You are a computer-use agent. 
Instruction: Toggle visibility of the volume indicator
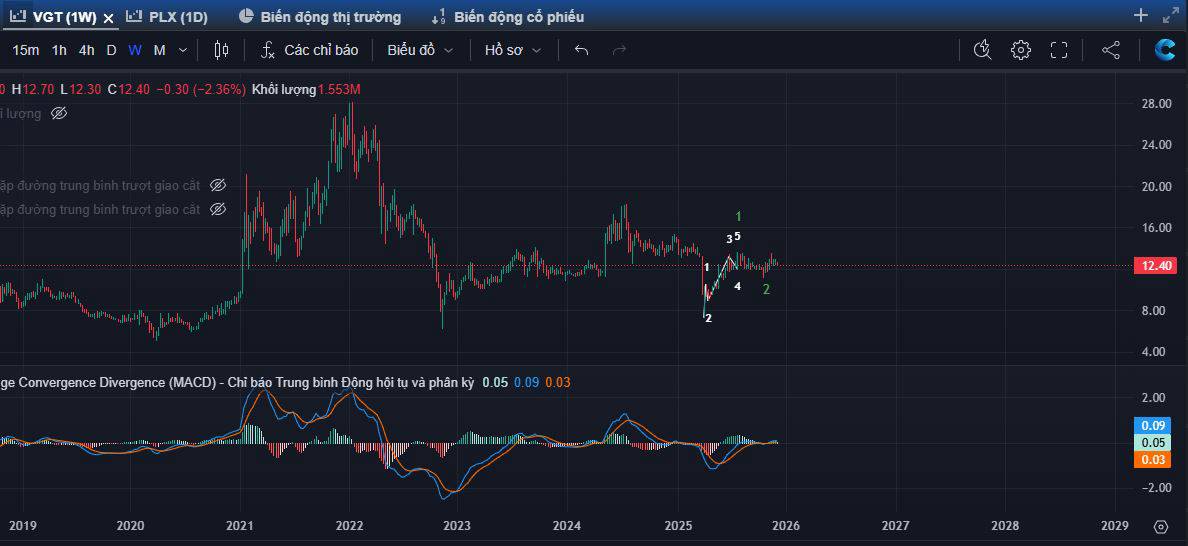59,113
